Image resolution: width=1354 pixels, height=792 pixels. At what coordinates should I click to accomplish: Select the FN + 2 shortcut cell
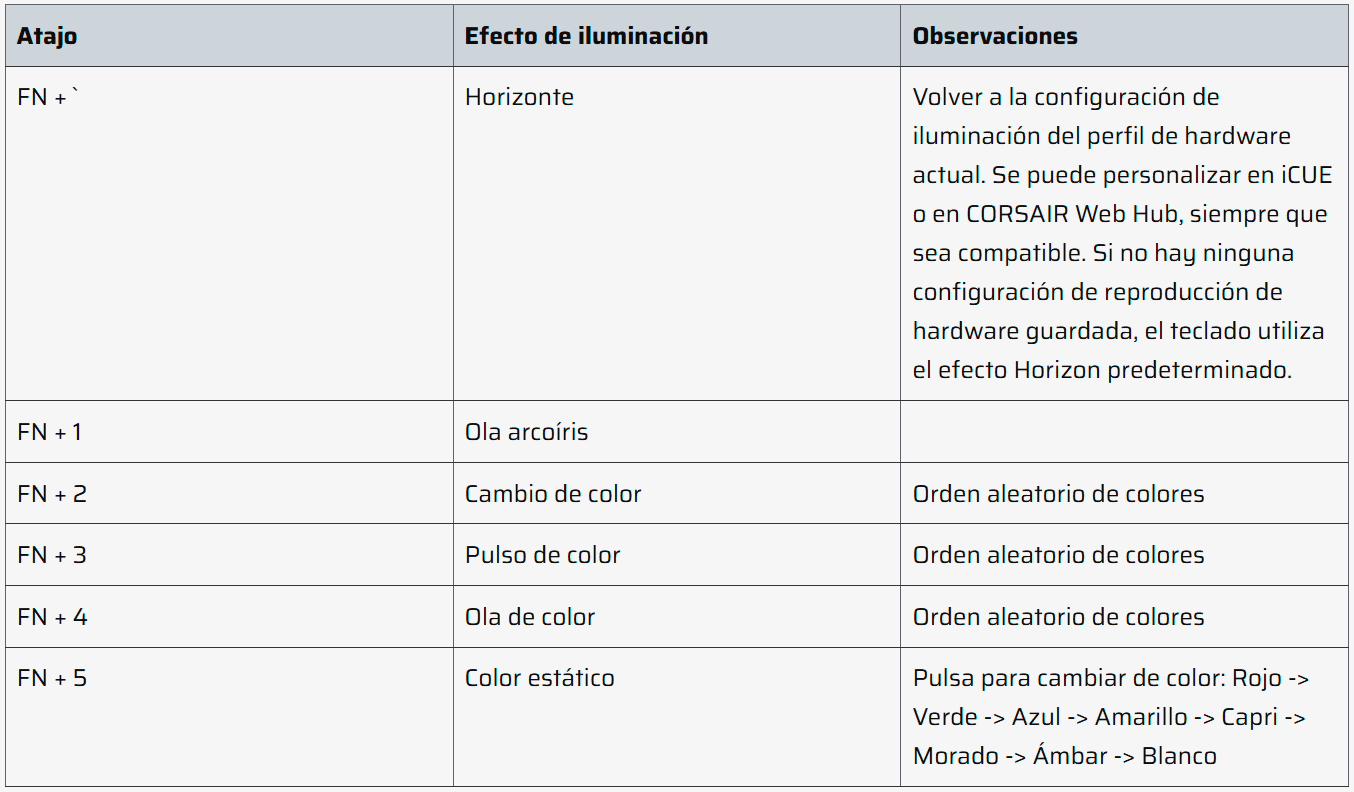coord(229,494)
